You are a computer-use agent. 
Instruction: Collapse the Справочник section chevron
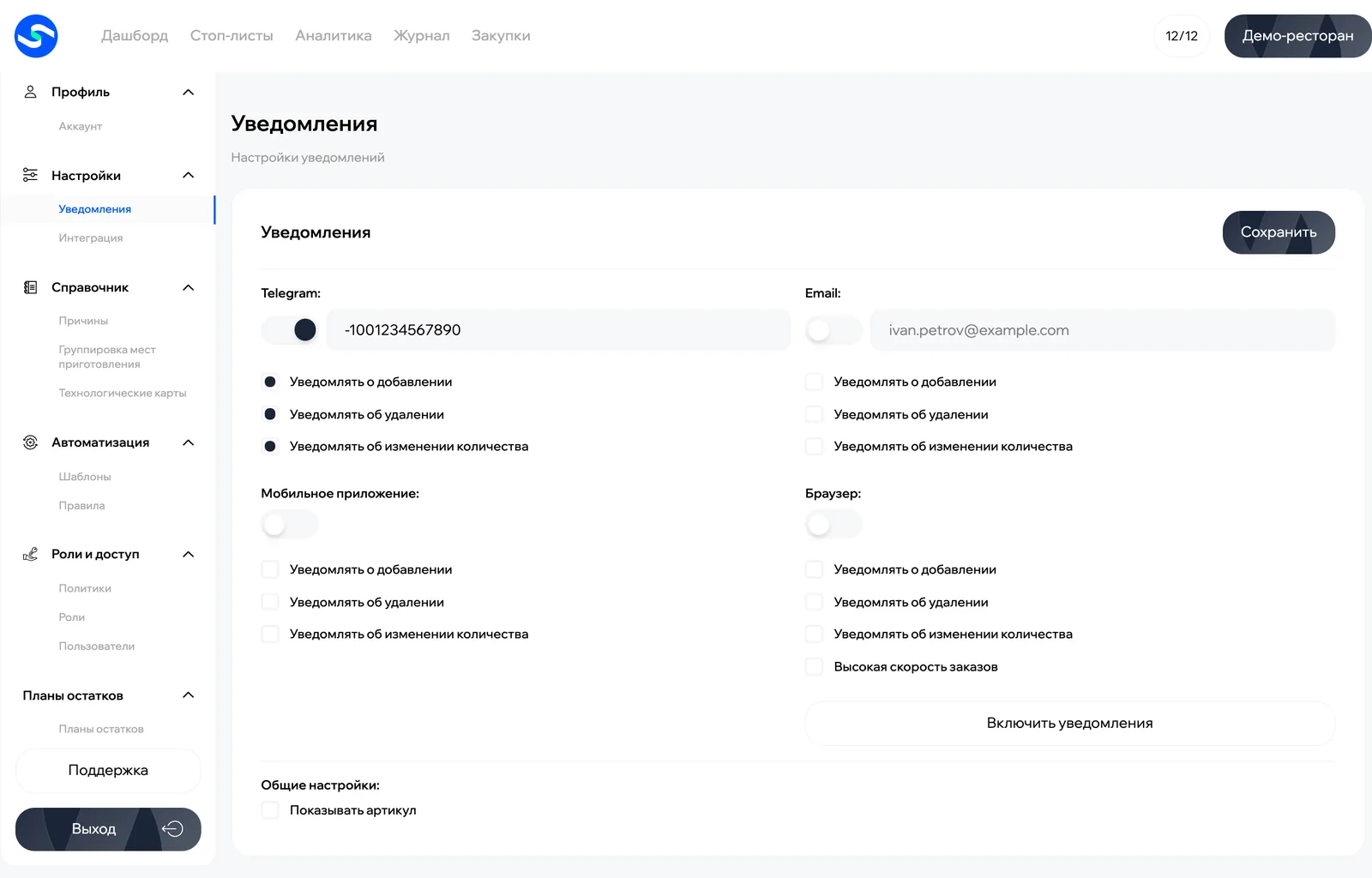point(189,287)
